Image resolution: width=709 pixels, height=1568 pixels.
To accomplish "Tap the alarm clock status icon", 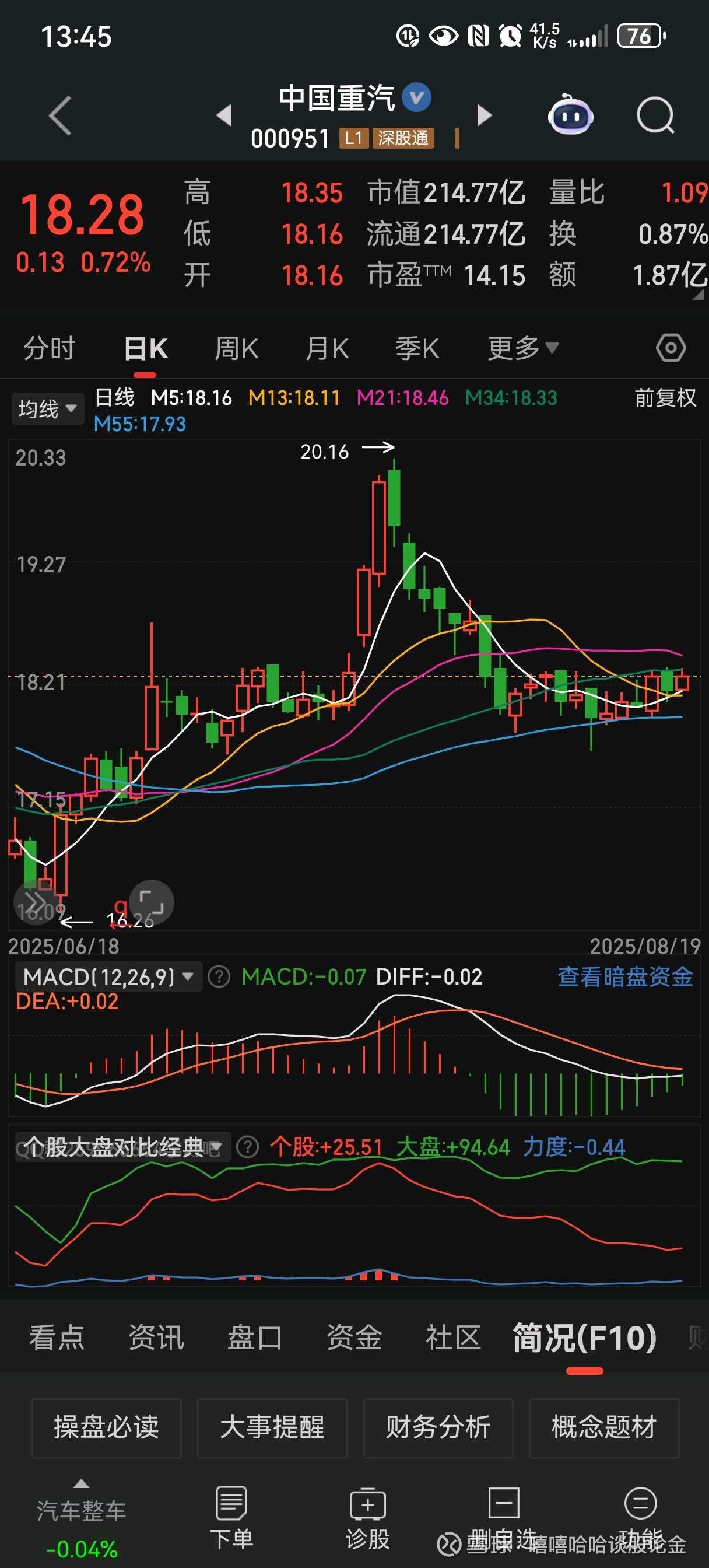I will pos(510,36).
